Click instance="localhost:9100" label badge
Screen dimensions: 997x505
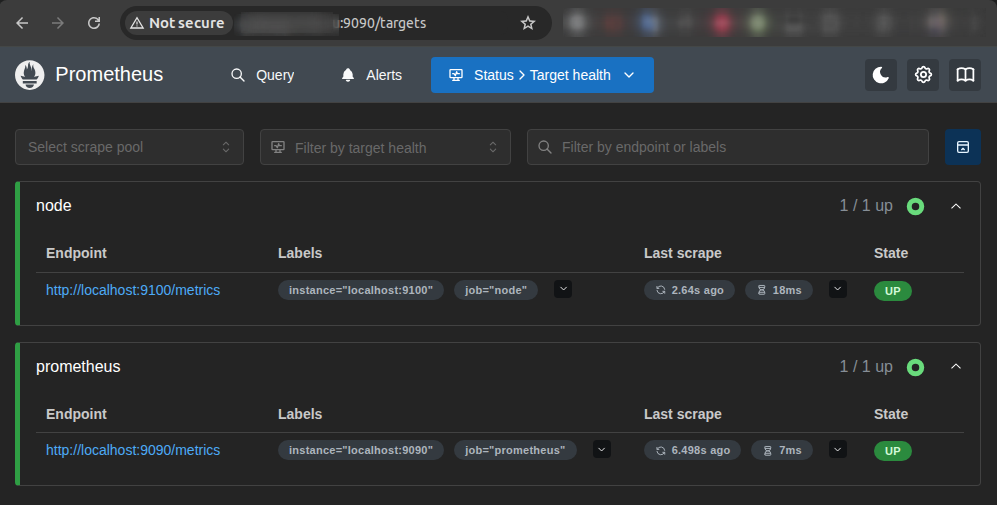[x=361, y=290]
